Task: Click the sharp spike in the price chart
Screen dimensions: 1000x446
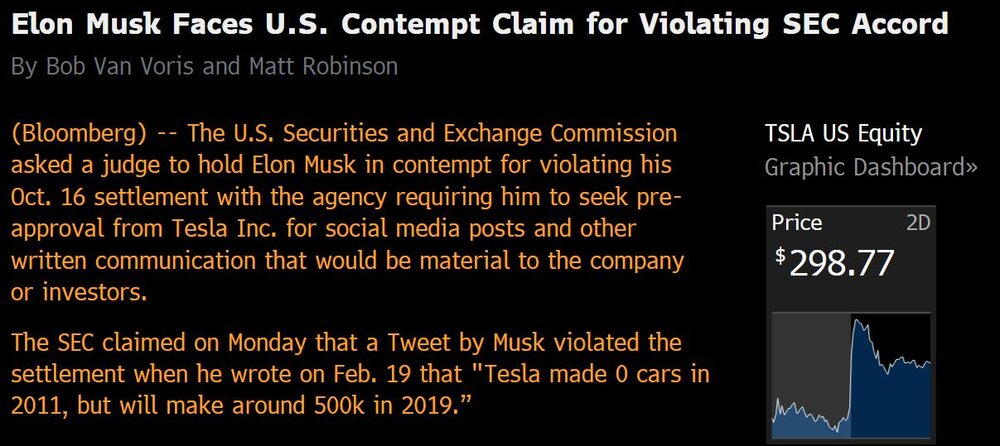Action: coord(852,330)
